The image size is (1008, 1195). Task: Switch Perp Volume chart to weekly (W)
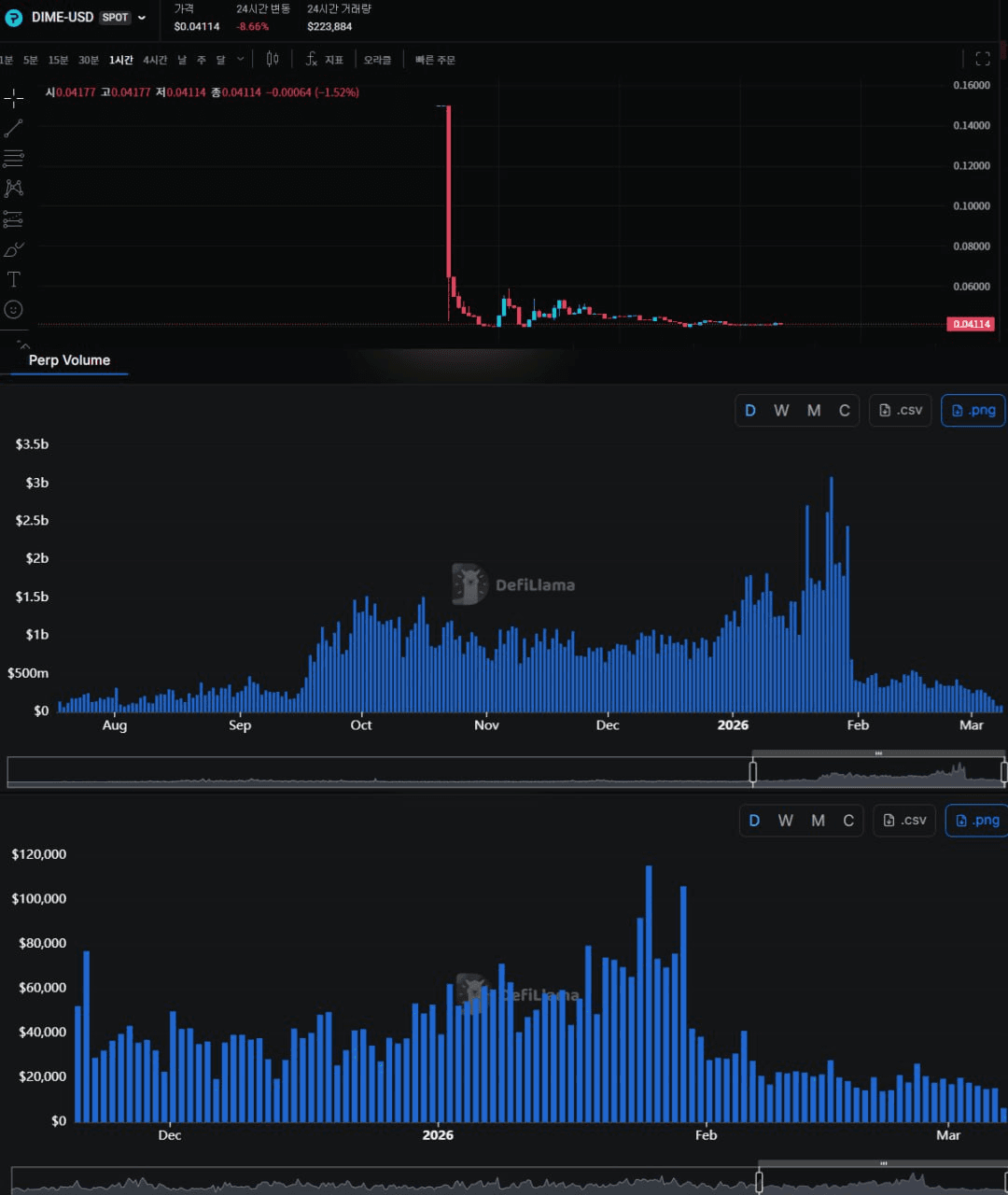[x=781, y=411]
